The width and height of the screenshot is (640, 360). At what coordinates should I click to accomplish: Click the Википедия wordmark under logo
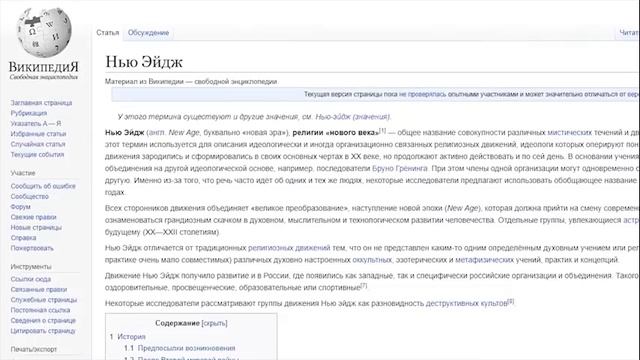tap(44, 67)
